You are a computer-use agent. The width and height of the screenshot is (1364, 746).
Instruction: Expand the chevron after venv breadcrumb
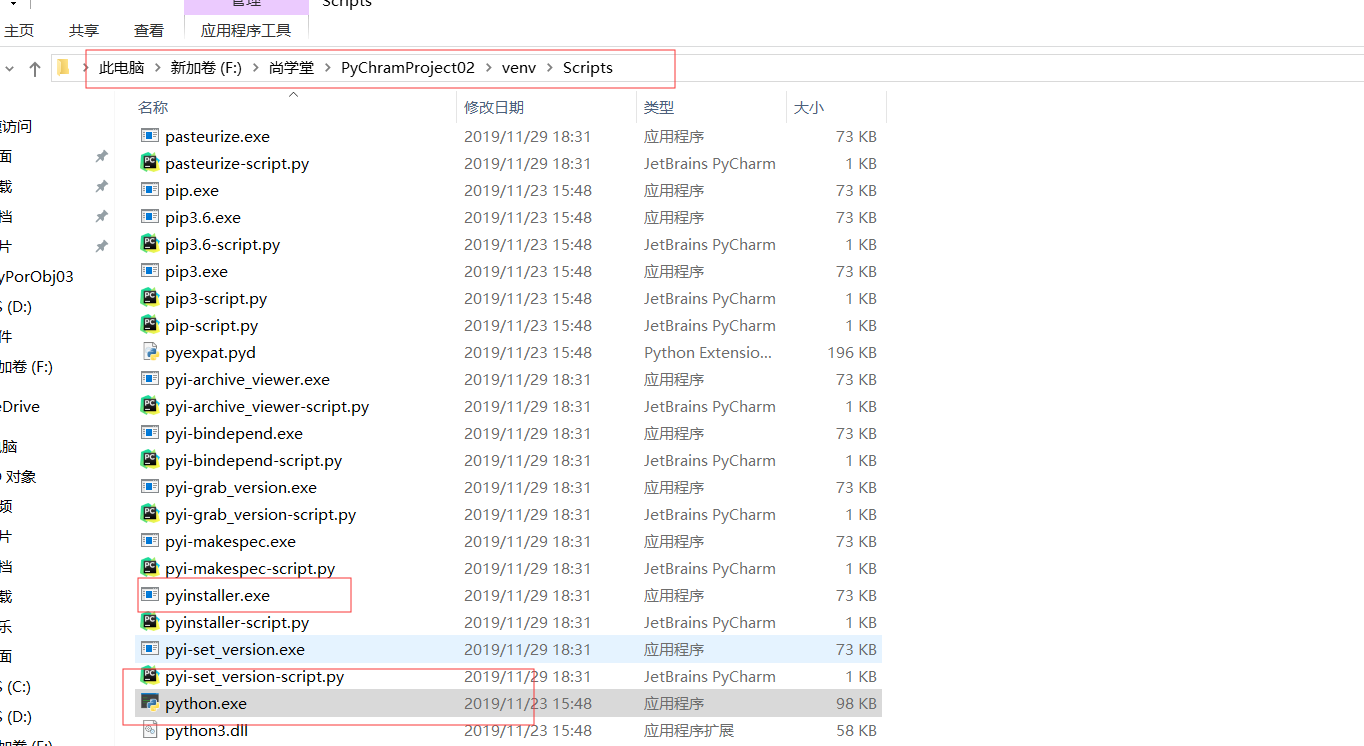[x=549, y=68]
